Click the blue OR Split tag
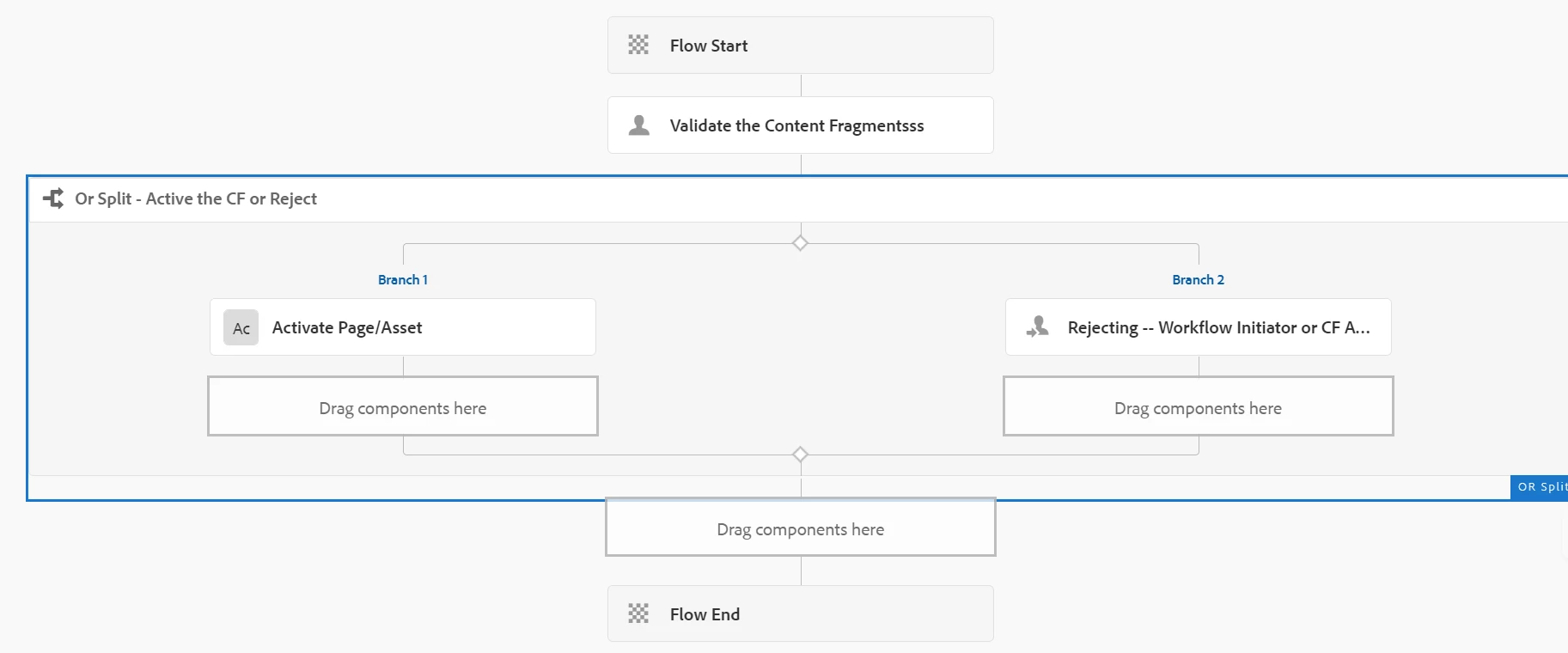Viewport: 1568px width, 653px height. point(1541,486)
